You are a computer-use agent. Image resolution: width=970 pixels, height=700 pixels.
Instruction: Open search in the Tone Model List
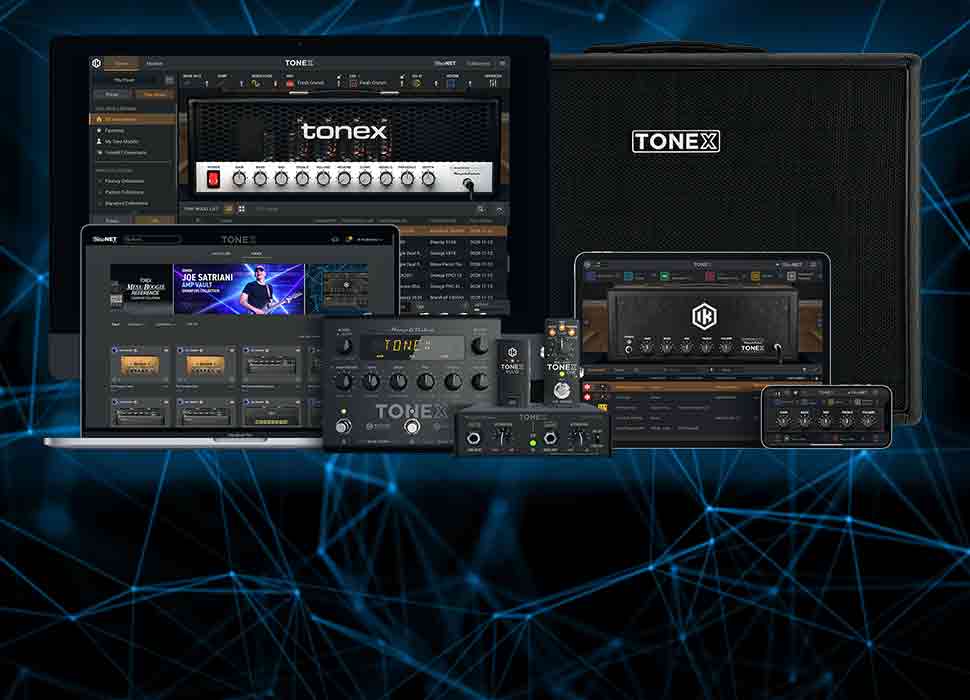(483, 209)
